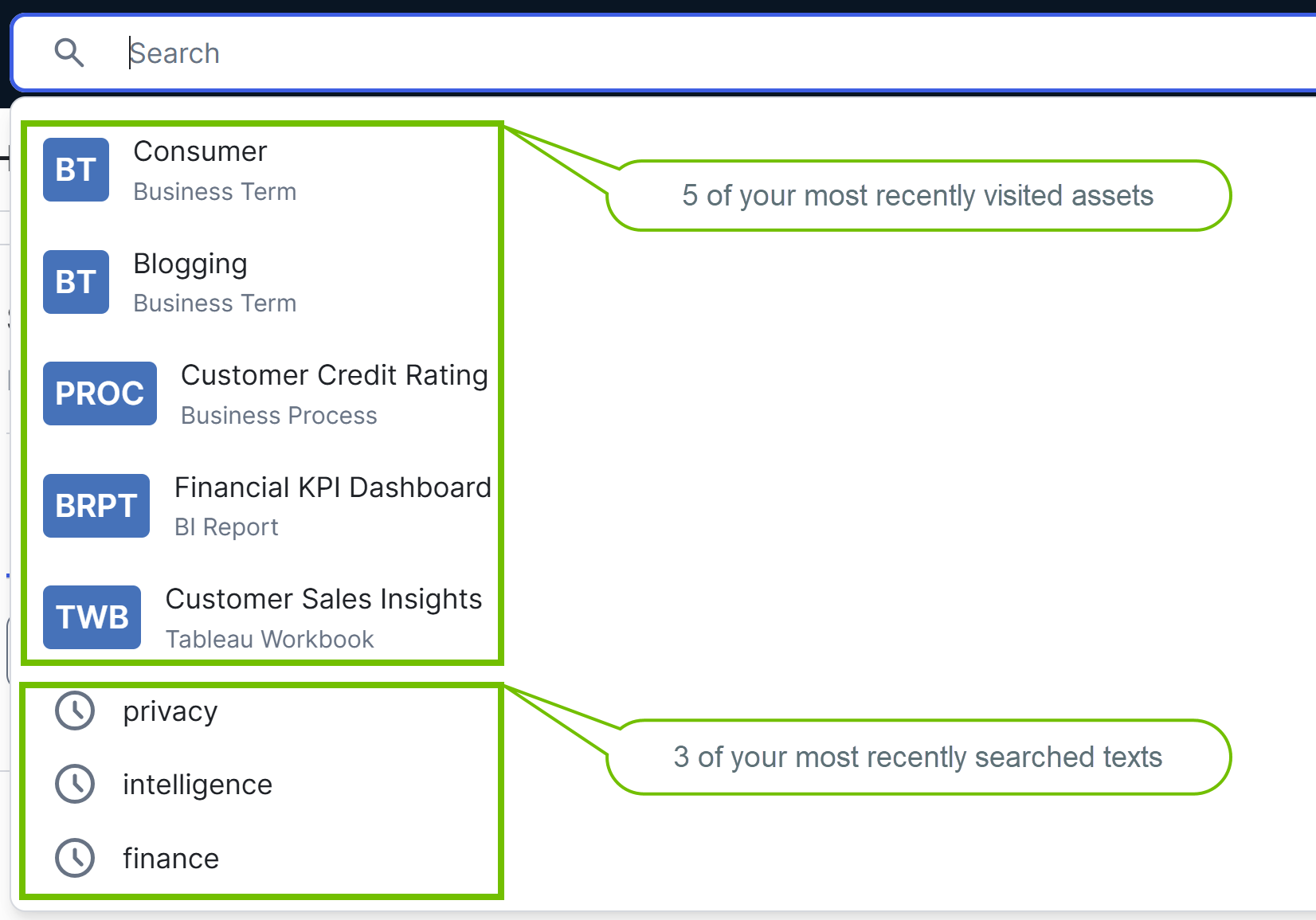This screenshot has width=1316, height=920.
Task: Click the "Tableau Workbook" subtitle label
Action: 269,640
